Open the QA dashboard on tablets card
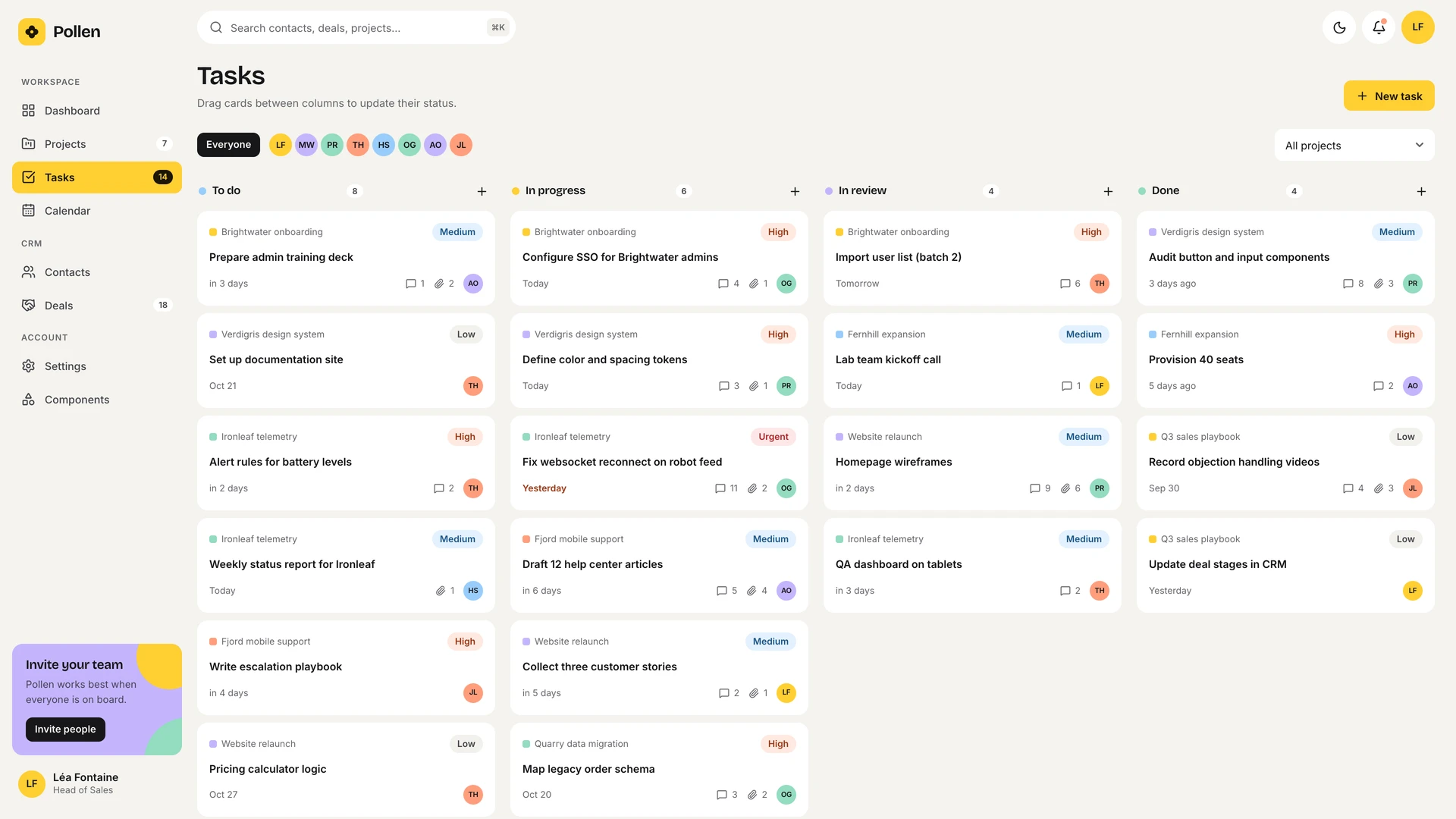The image size is (1456, 819). click(972, 566)
